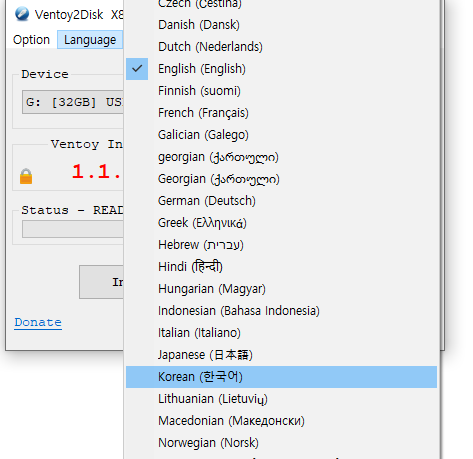This screenshot has width=473, height=459.
Task: Click the red Ventoy version number
Action: (x=96, y=172)
